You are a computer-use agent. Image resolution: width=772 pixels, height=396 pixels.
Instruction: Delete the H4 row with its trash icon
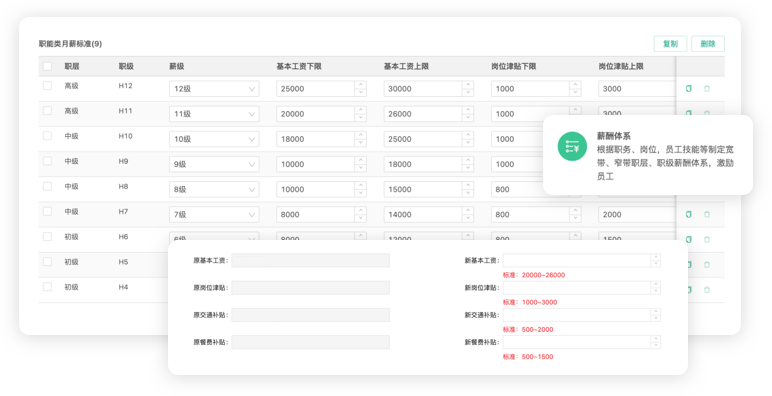click(707, 290)
